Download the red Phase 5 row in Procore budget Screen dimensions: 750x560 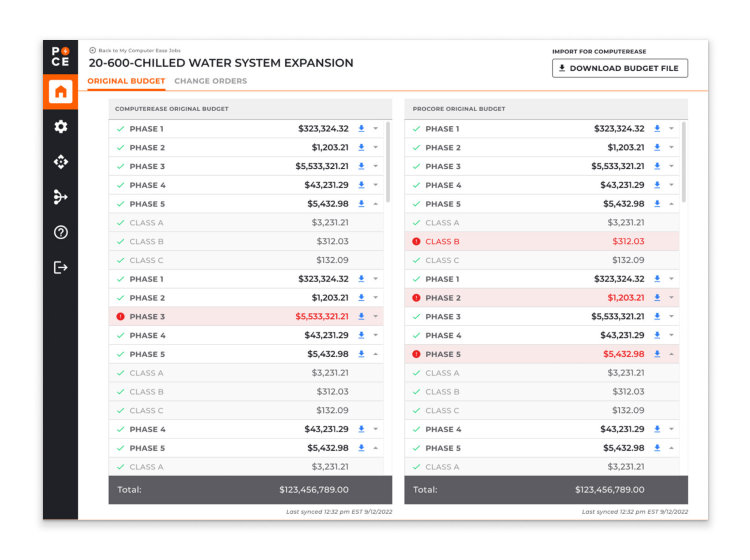click(x=657, y=354)
